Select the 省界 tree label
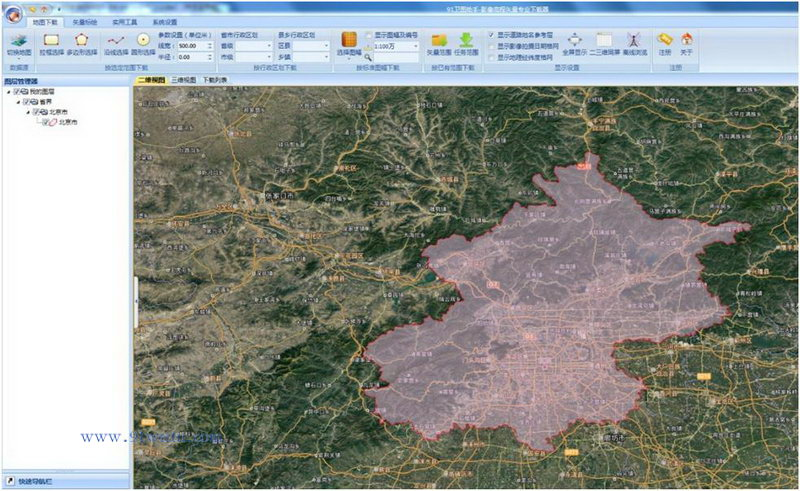Viewport: 800px width, 491px height. [45, 102]
